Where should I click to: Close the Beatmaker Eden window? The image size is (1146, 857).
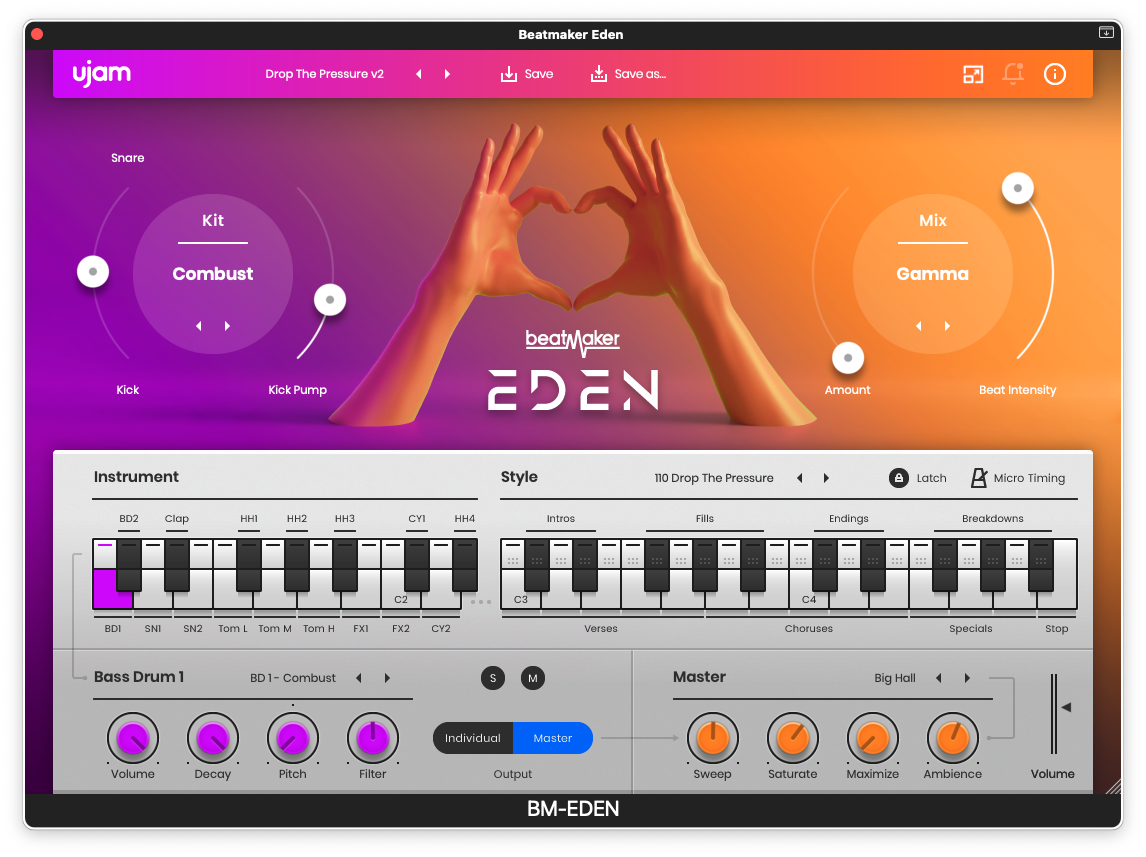click(x=37, y=34)
